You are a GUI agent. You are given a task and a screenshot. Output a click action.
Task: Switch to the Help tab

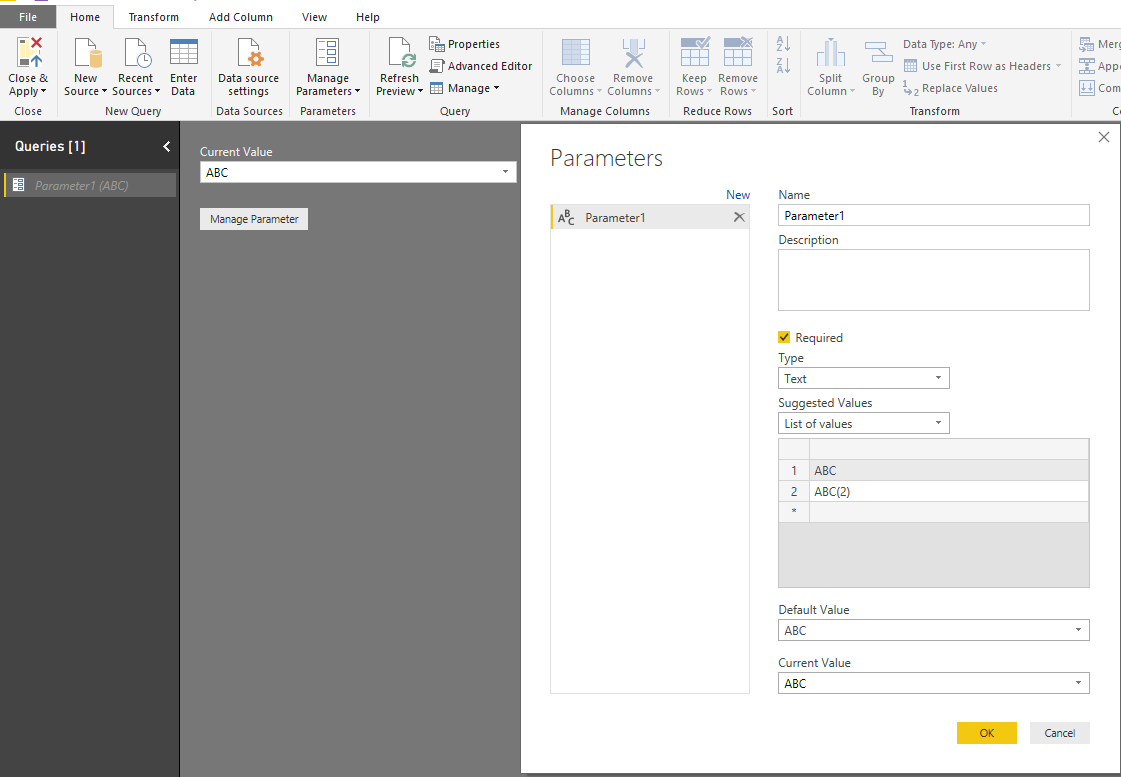click(368, 17)
